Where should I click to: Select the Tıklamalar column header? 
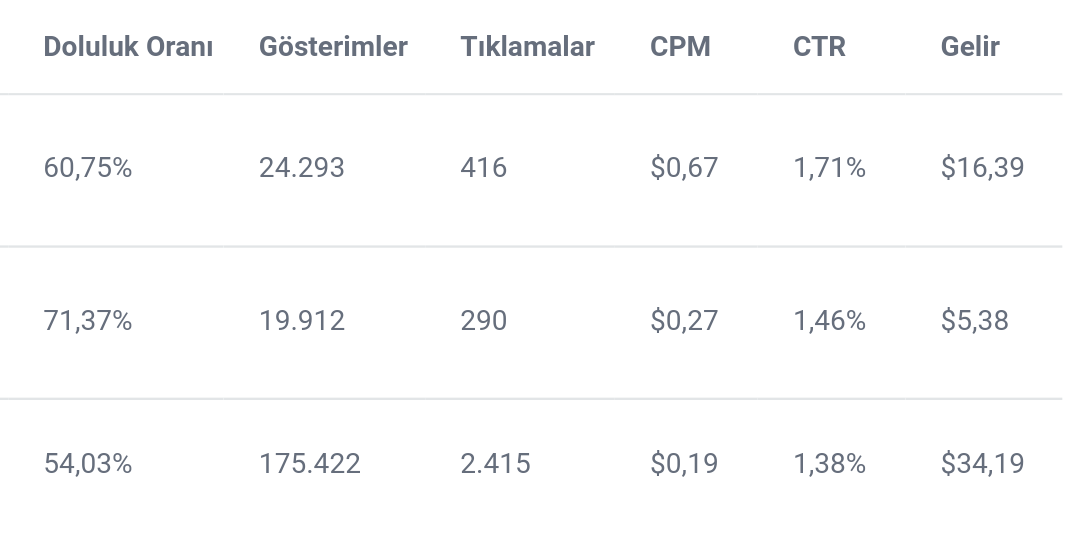click(528, 47)
